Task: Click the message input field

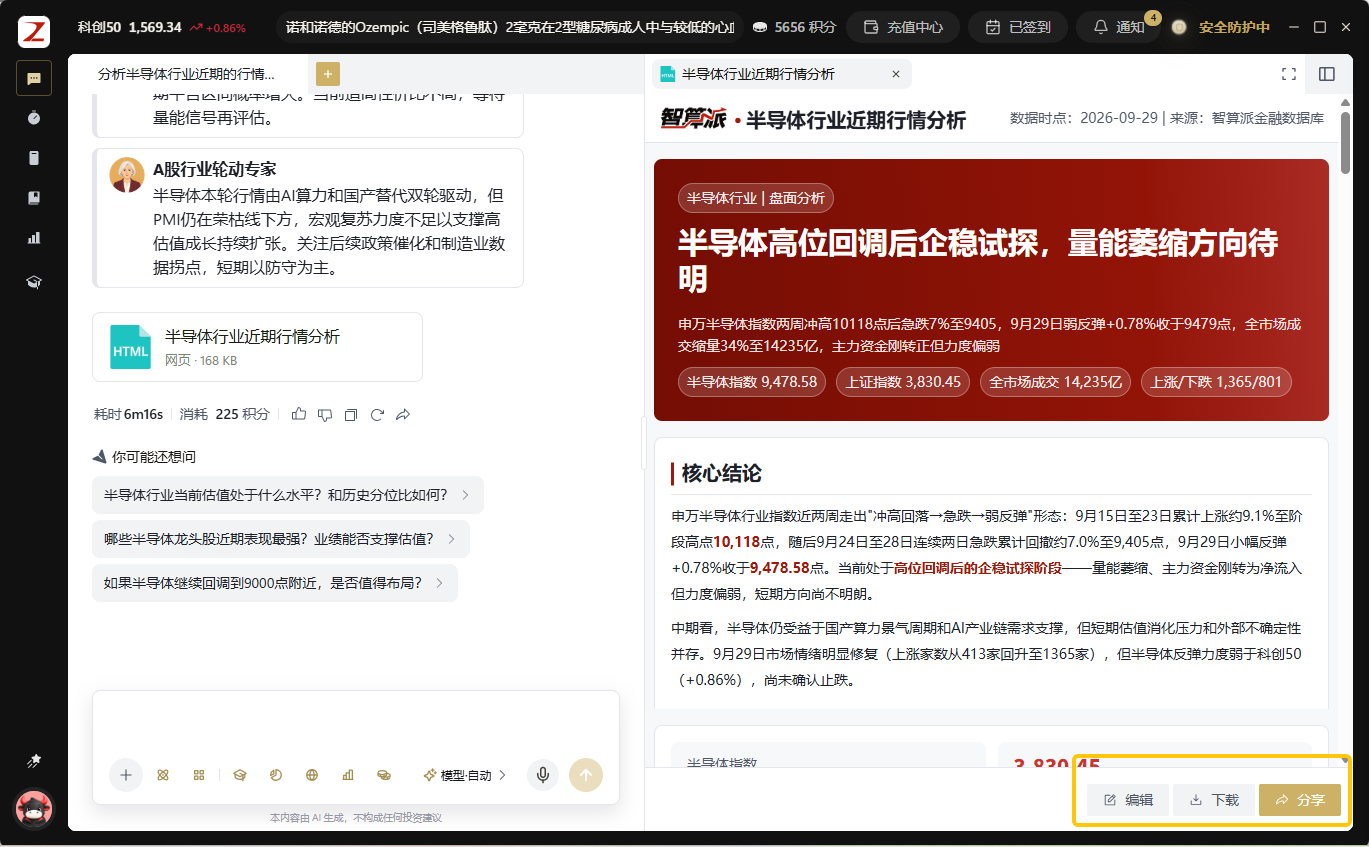Action: (355, 724)
